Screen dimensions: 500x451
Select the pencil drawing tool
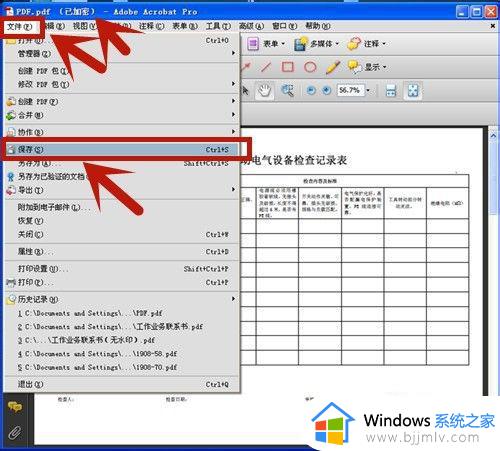pos(333,67)
